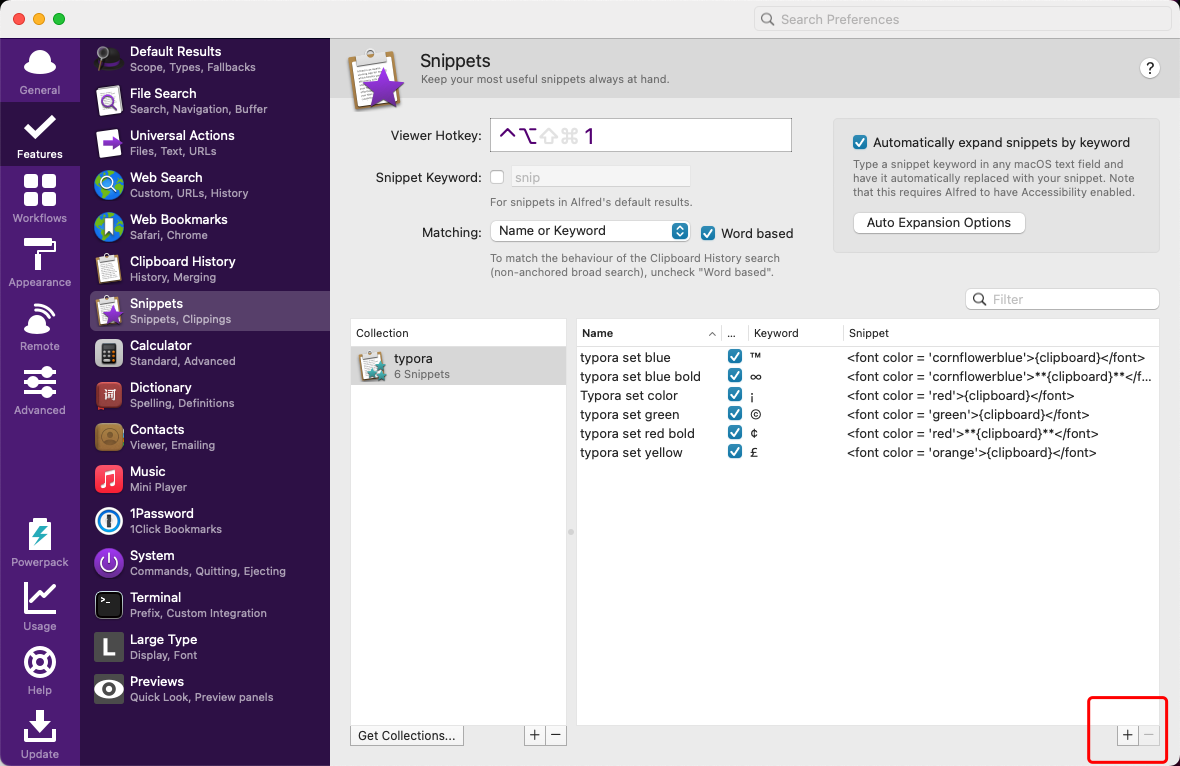The height and width of the screenshot is (766, 1180).
Task: Click the Collection column header
Action: pyautogui.click(x=458, y=333)
